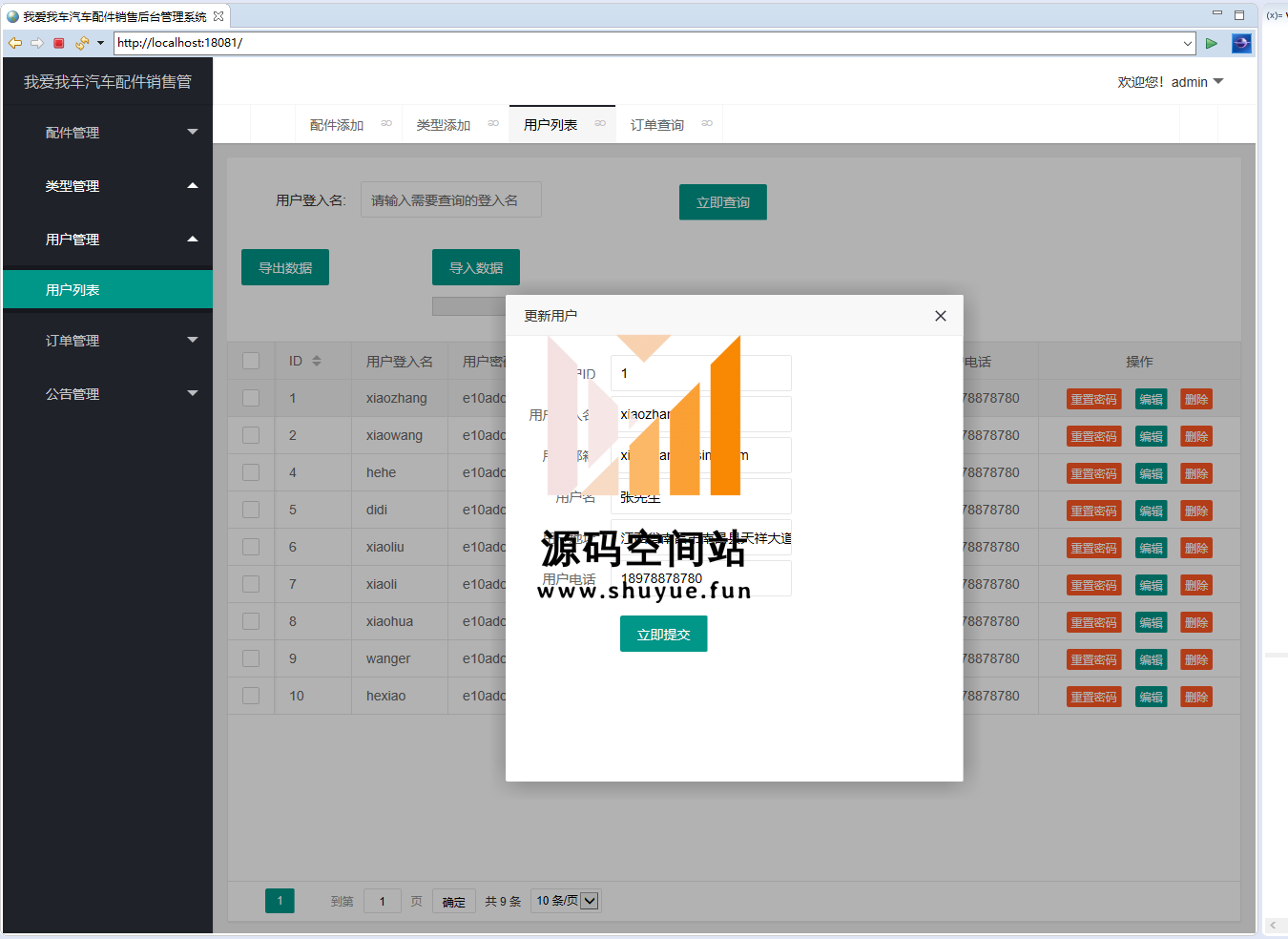
Task: Select 用户列表 in the sidebar
Action: (108, 289)
